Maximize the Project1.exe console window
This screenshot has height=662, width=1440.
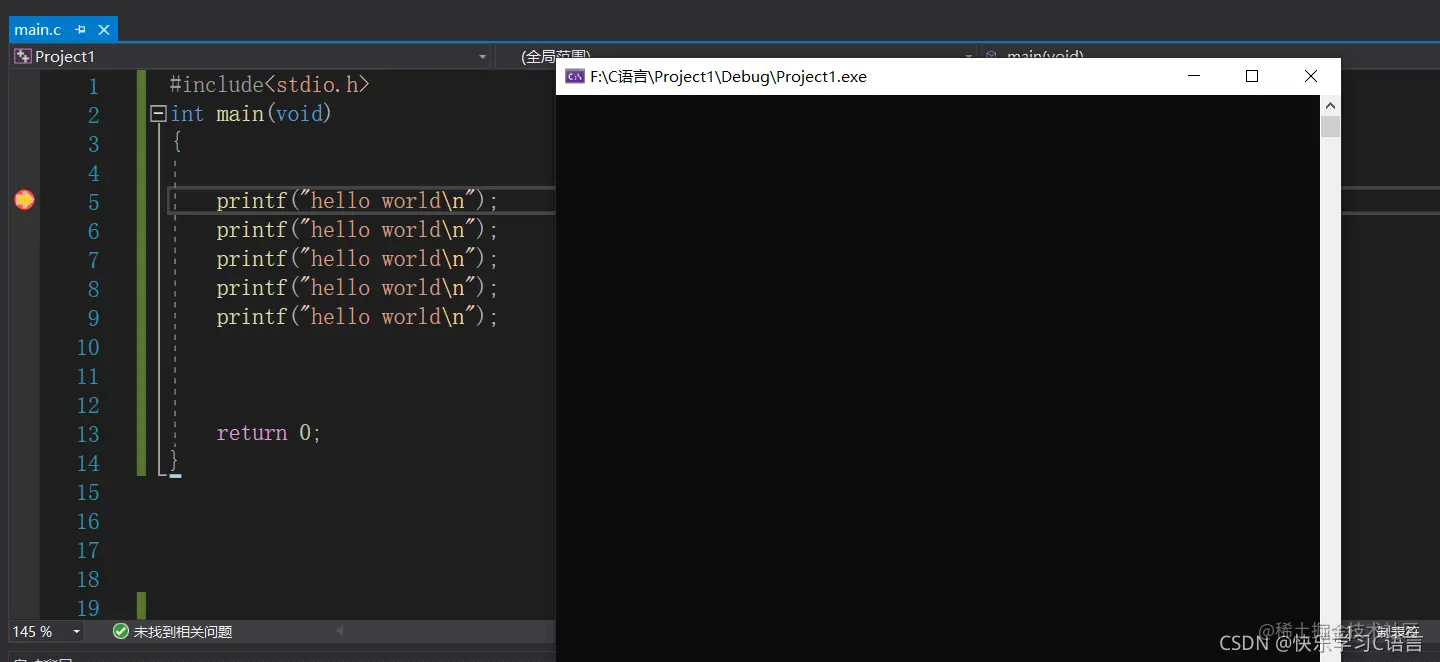(1251, 76)
